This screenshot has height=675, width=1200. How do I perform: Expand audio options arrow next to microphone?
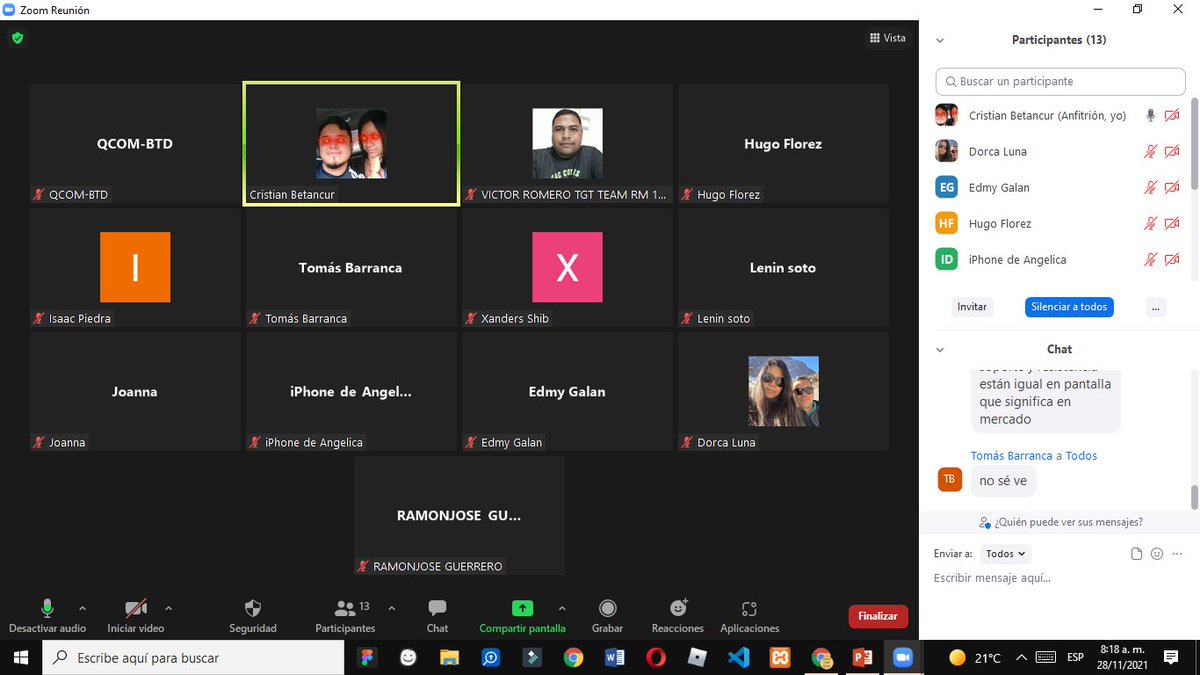(x=82, y=607)
